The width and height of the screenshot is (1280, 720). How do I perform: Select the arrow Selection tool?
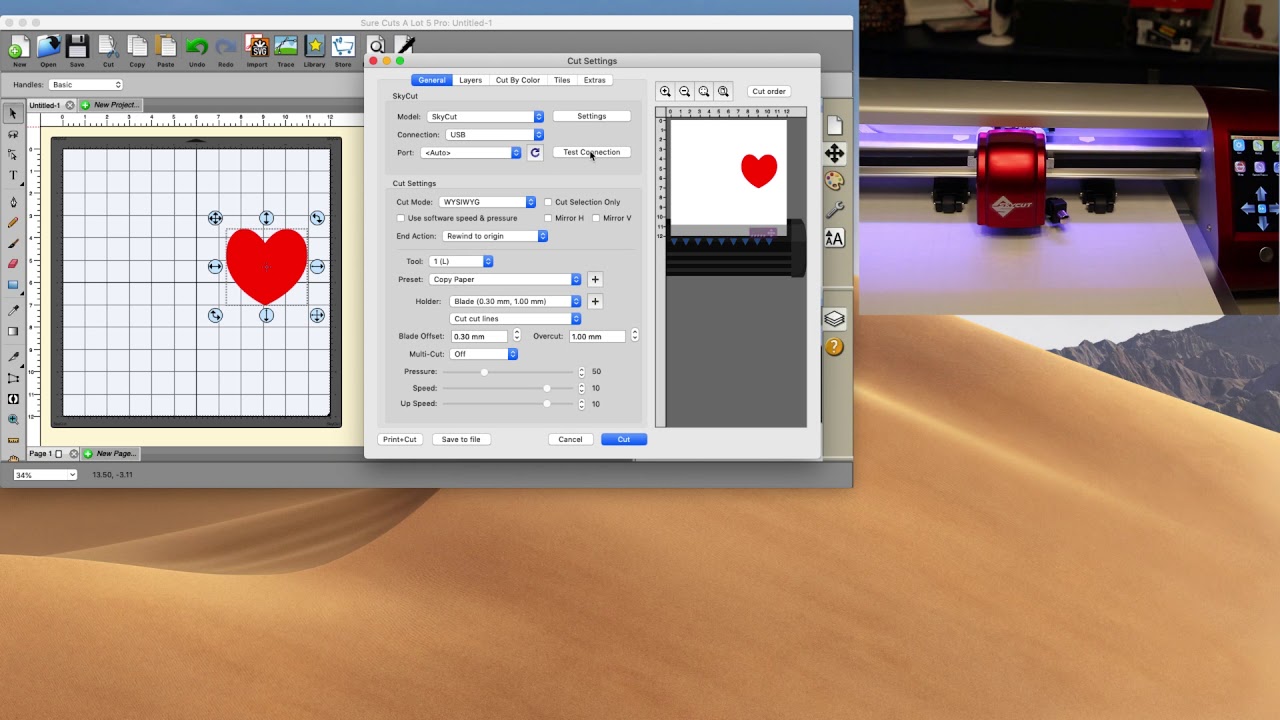13,114
